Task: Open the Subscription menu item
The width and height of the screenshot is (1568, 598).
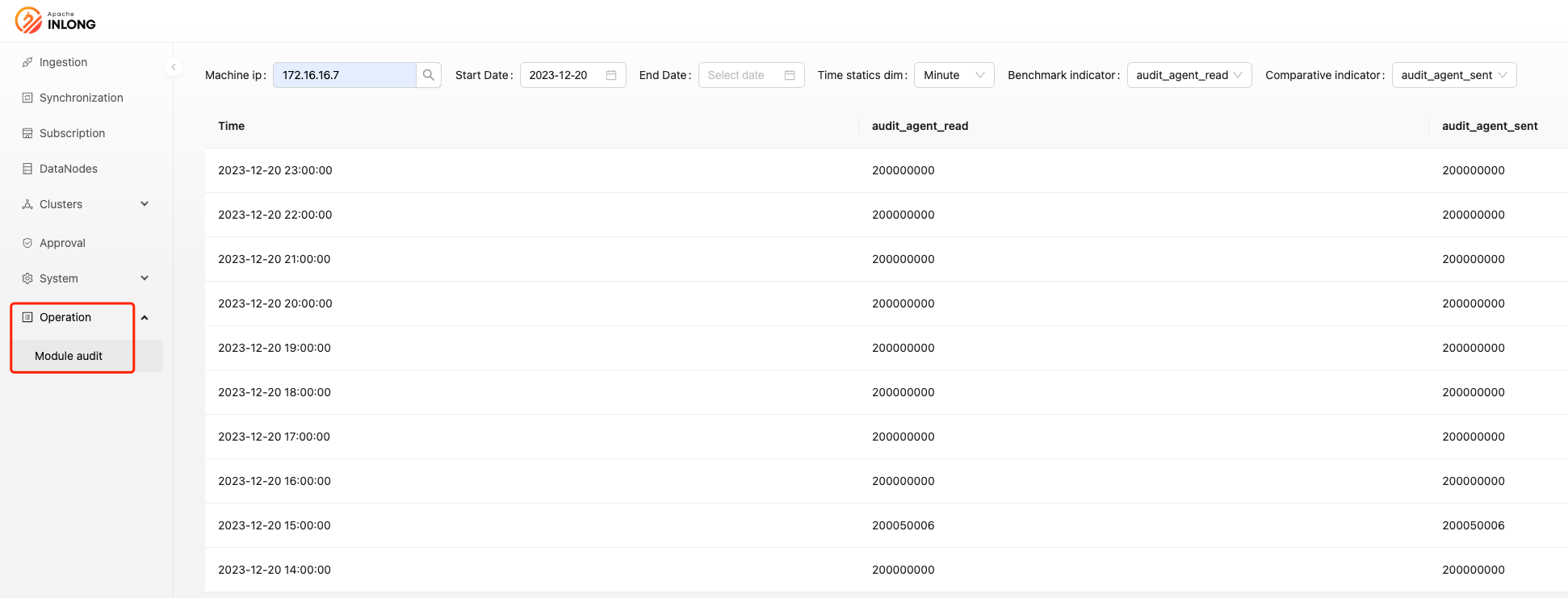Action: point(72,133)
